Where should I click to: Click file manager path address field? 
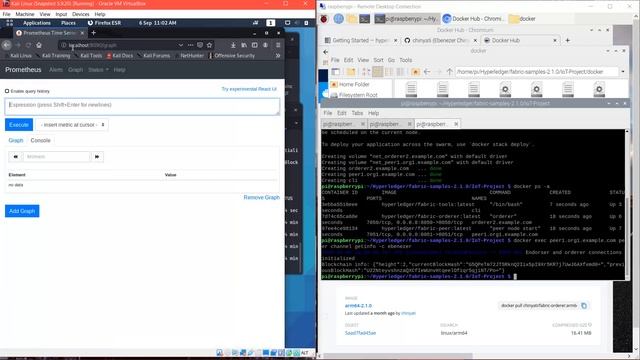(x=538, y=72)
